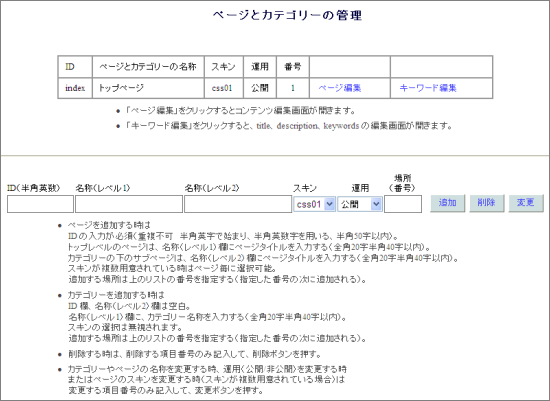Click the ページを追加する時は instruction heading

(x=109, y=225)
